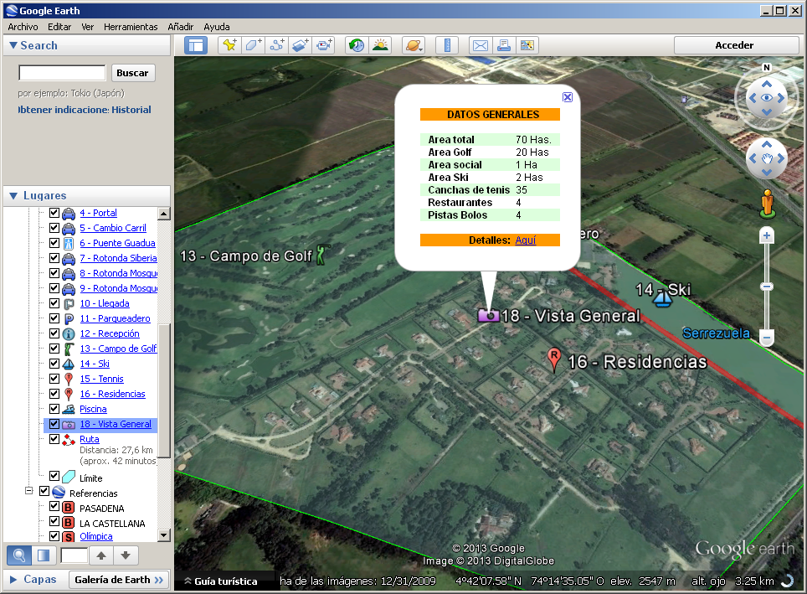Add an image overlay
Screen dimensions: 807x594
point(301,45)
